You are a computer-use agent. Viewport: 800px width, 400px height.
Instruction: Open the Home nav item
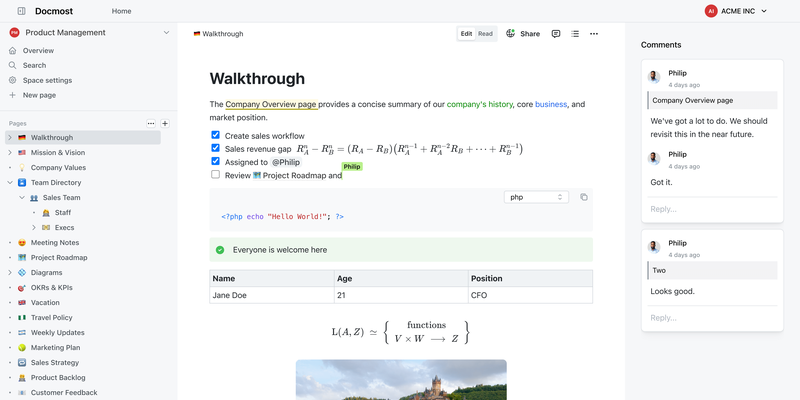(x=121, y=11)
